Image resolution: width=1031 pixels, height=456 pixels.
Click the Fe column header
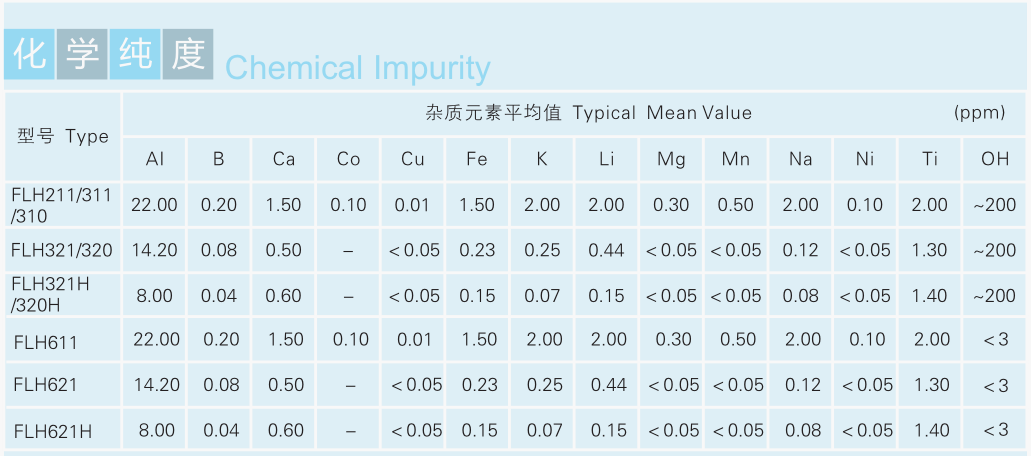click(477, 160)
